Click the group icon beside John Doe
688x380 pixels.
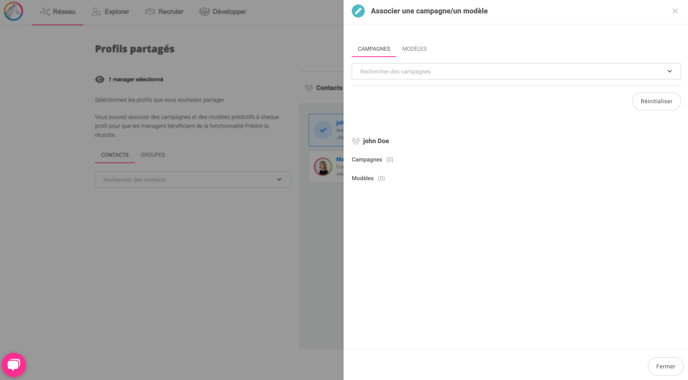[356, 141]
